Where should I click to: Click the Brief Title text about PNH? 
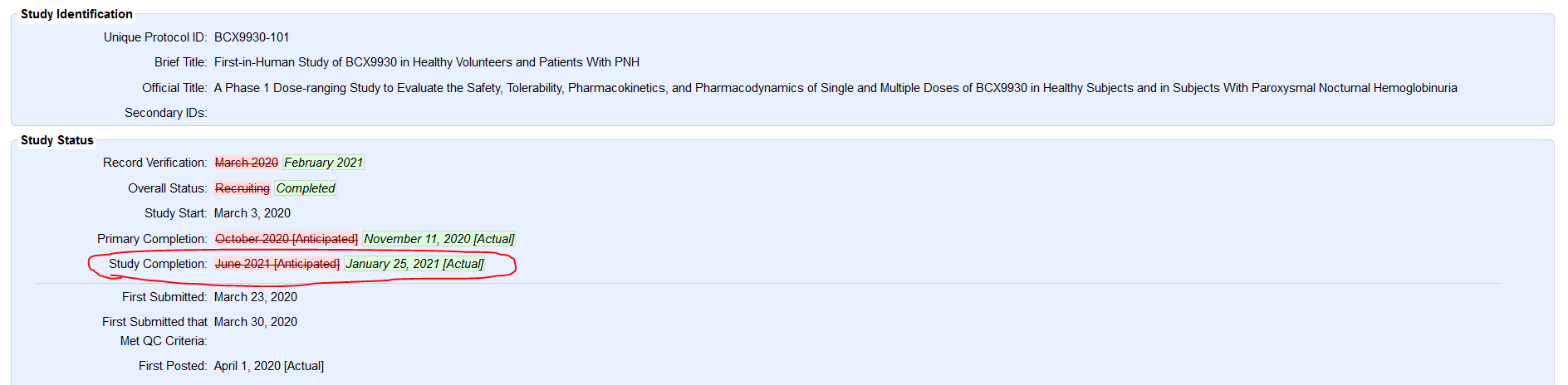point(426,62)
